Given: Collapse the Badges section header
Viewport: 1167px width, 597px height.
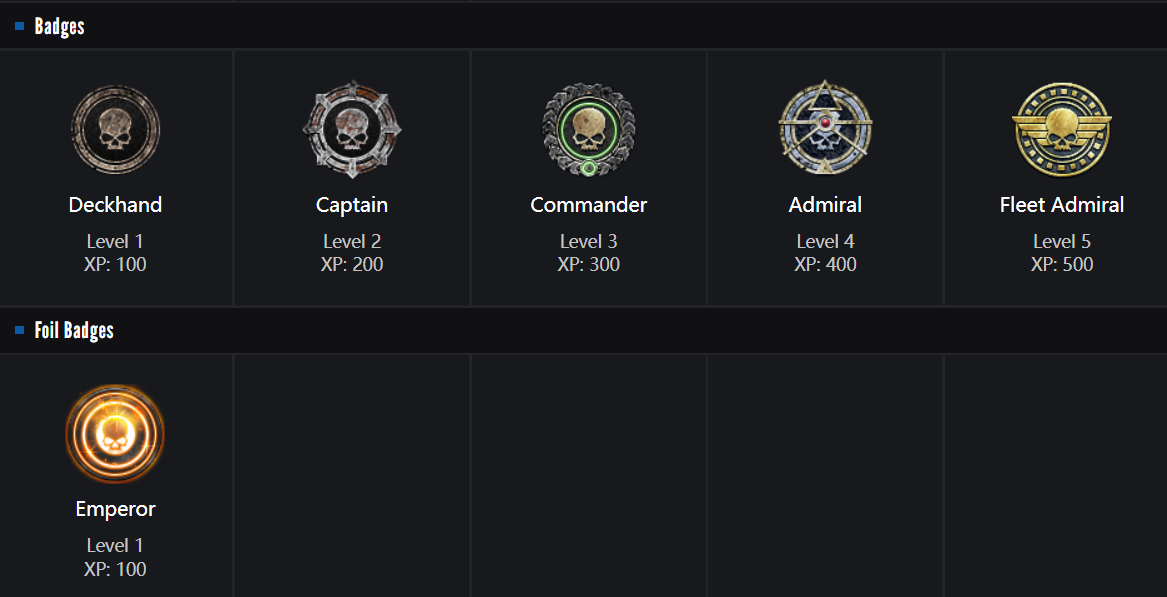Looking at the screenshot, I should click(60, 27).
